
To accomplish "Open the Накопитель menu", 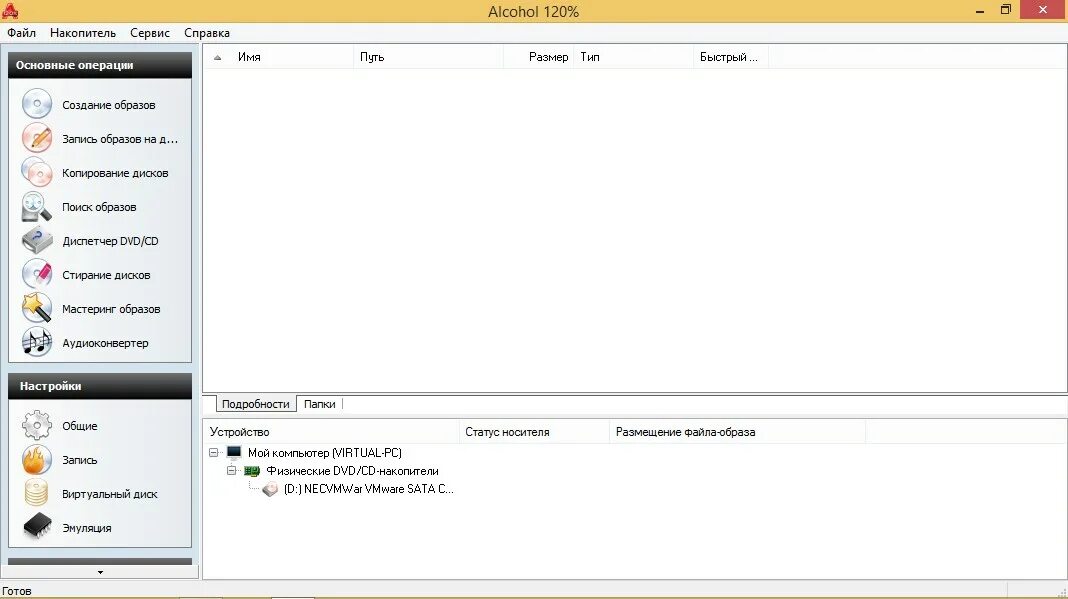I will (x=83, y=33).
